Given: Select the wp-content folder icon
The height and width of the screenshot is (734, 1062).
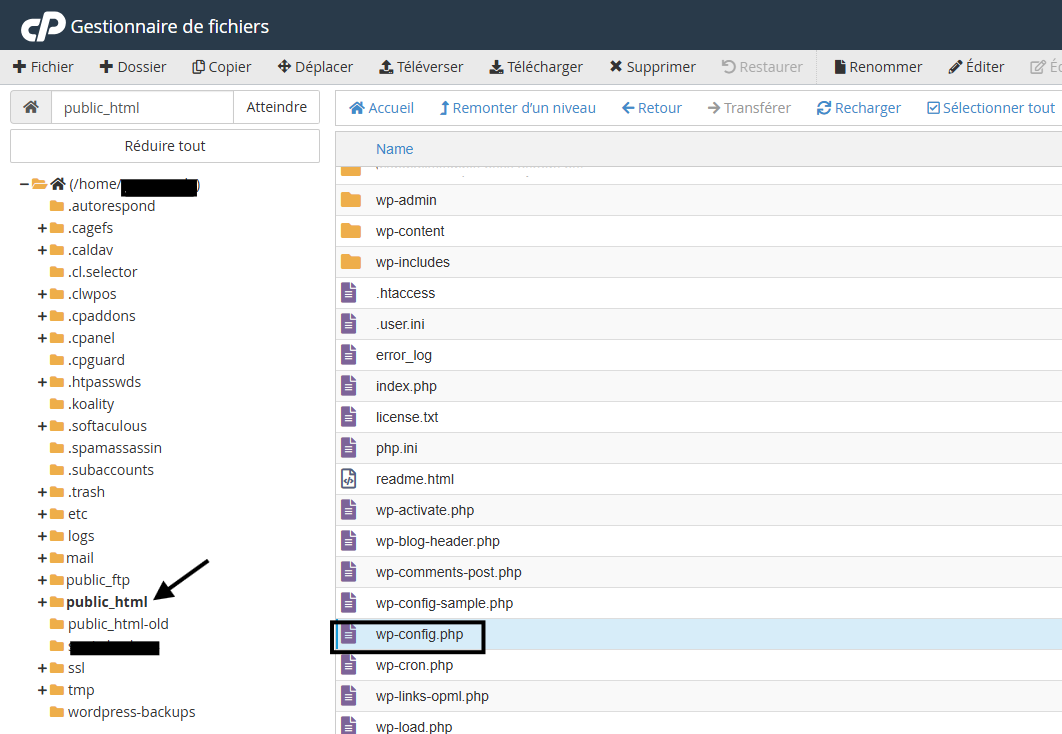Looking at the screenshot, I should click(351, 231).
